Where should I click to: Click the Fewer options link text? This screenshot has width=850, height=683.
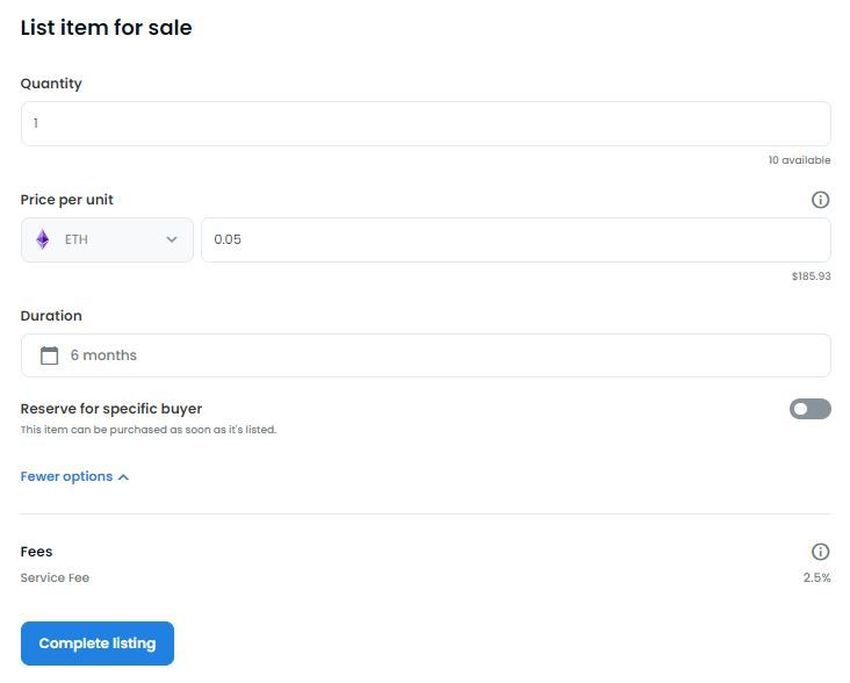(66, 477)
